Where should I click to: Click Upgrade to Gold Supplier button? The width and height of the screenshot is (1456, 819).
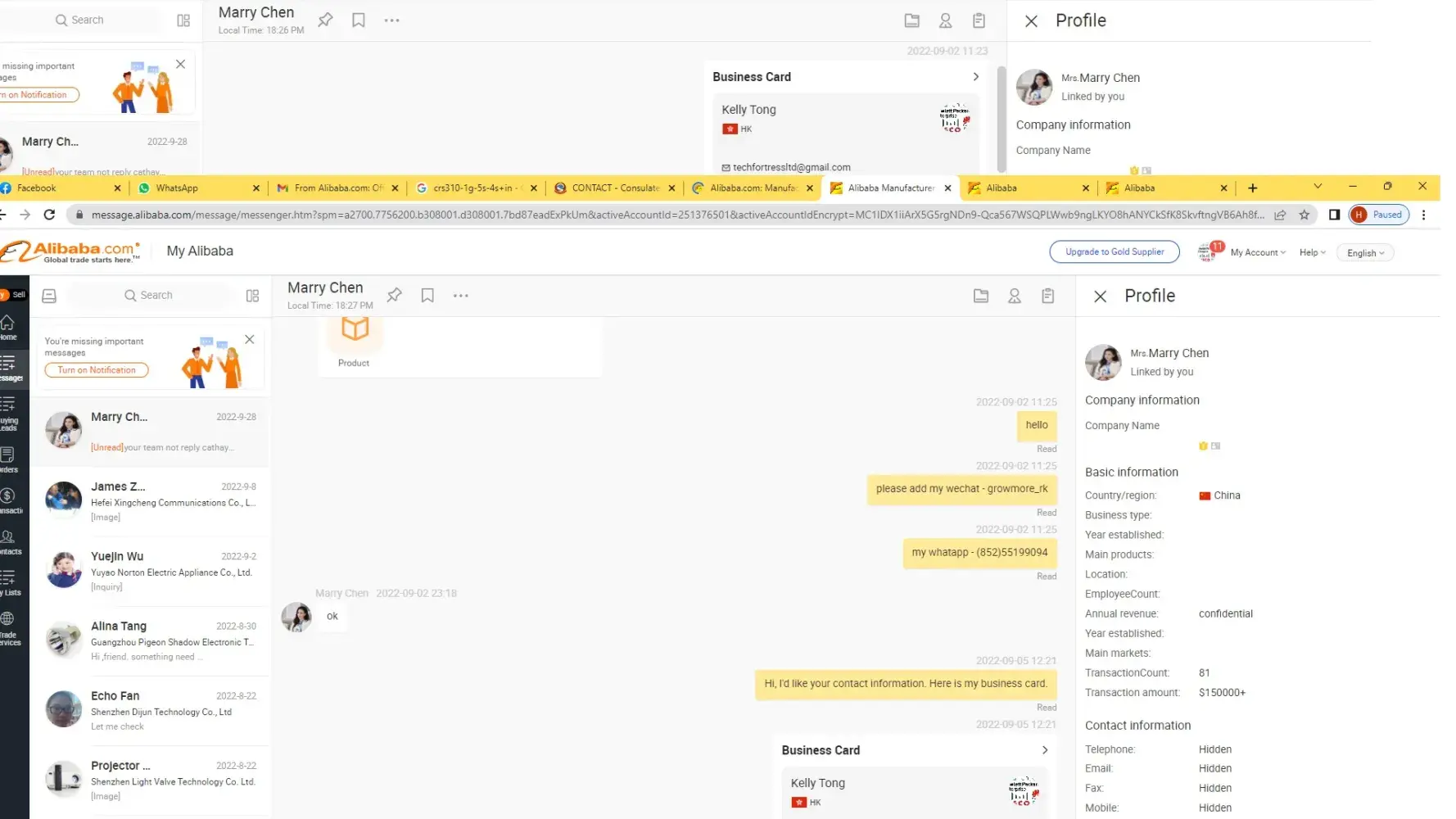tap(1114, 252)
